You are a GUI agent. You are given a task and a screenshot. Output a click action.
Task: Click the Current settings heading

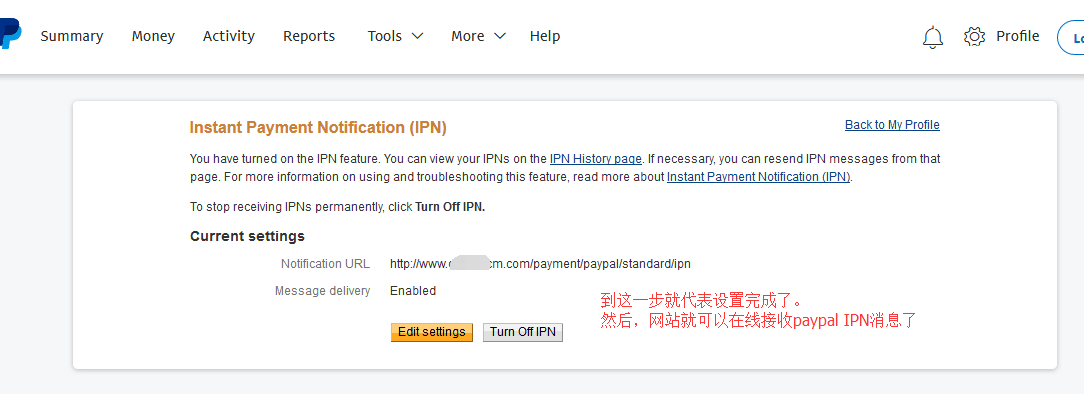(247, 236)
